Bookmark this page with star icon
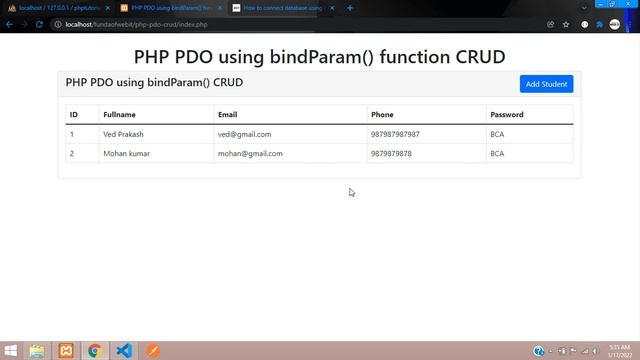The width and height of the screenshot is (640, 360). [x=566, y=24]
